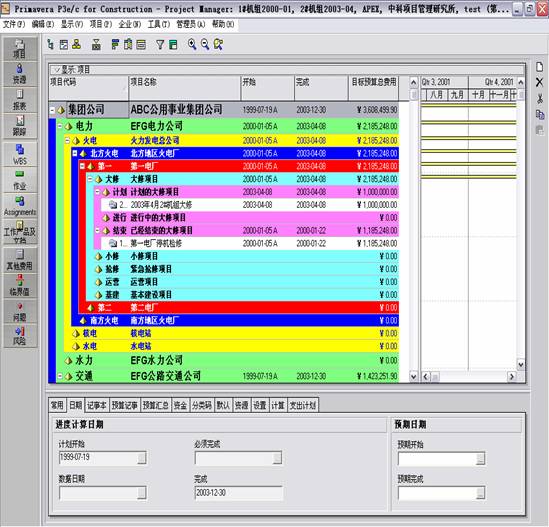The image size is (549, 527).
Task: Open the 数据日期 date picker button
Action: [141, 493]
